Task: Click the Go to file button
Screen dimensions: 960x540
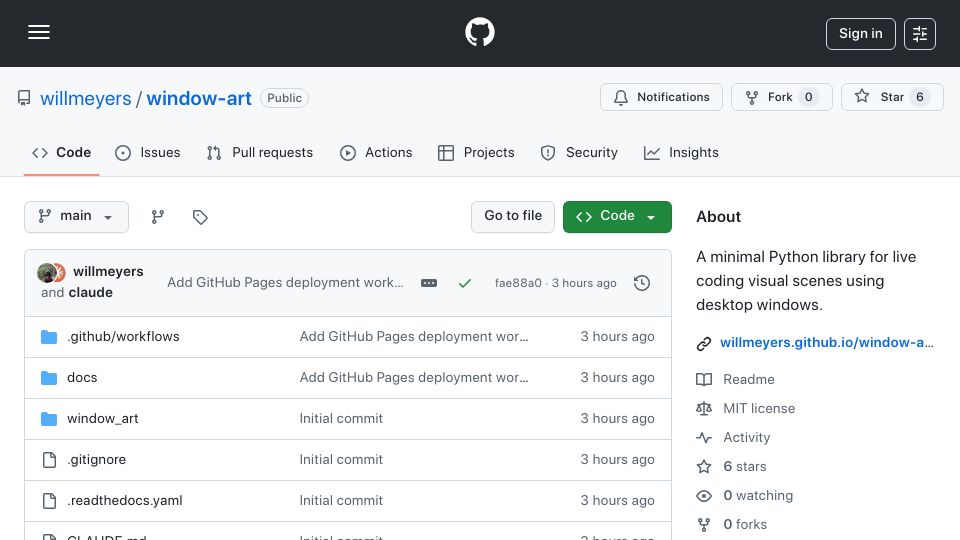Action: [513, 217]
